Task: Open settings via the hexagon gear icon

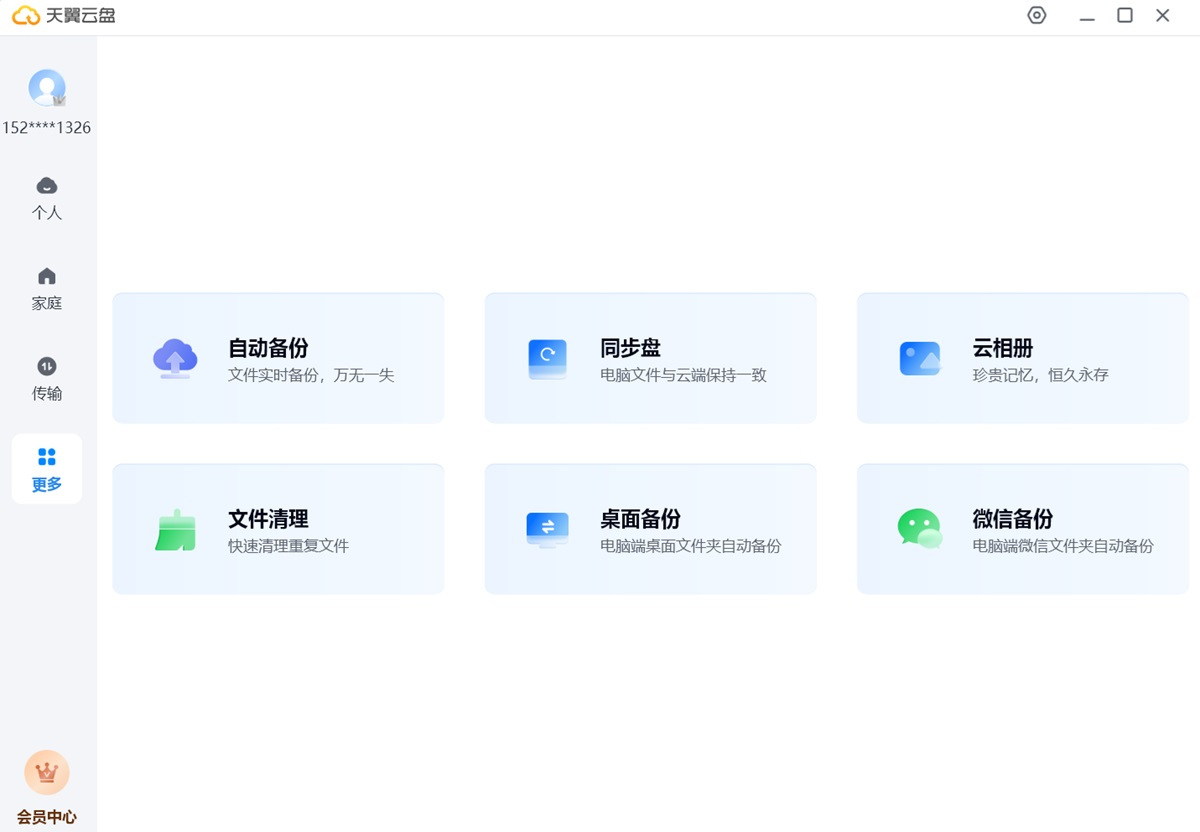Action: 1037,16
